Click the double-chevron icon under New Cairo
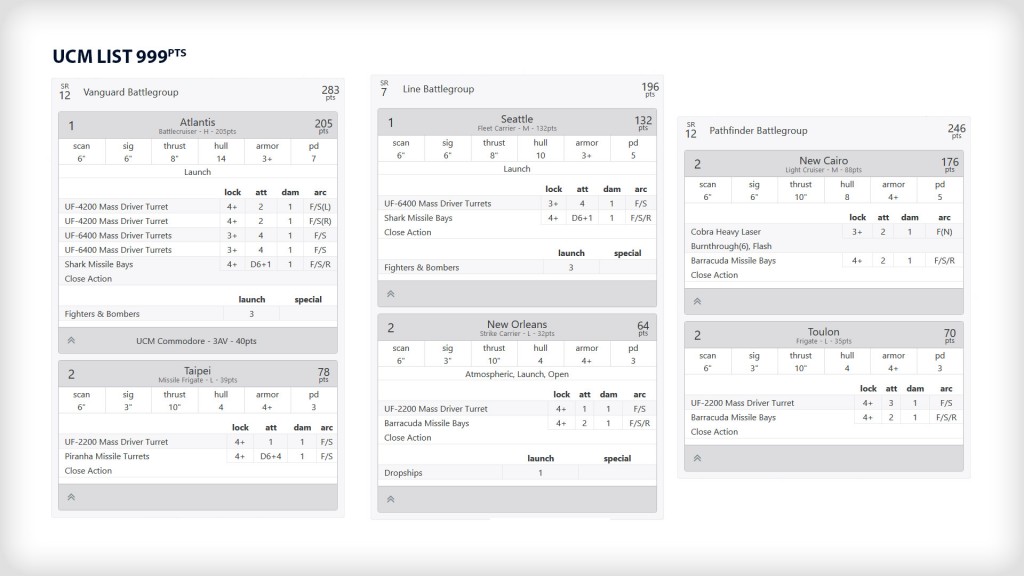The image size is (1024, 576). (x=697, y=301)
